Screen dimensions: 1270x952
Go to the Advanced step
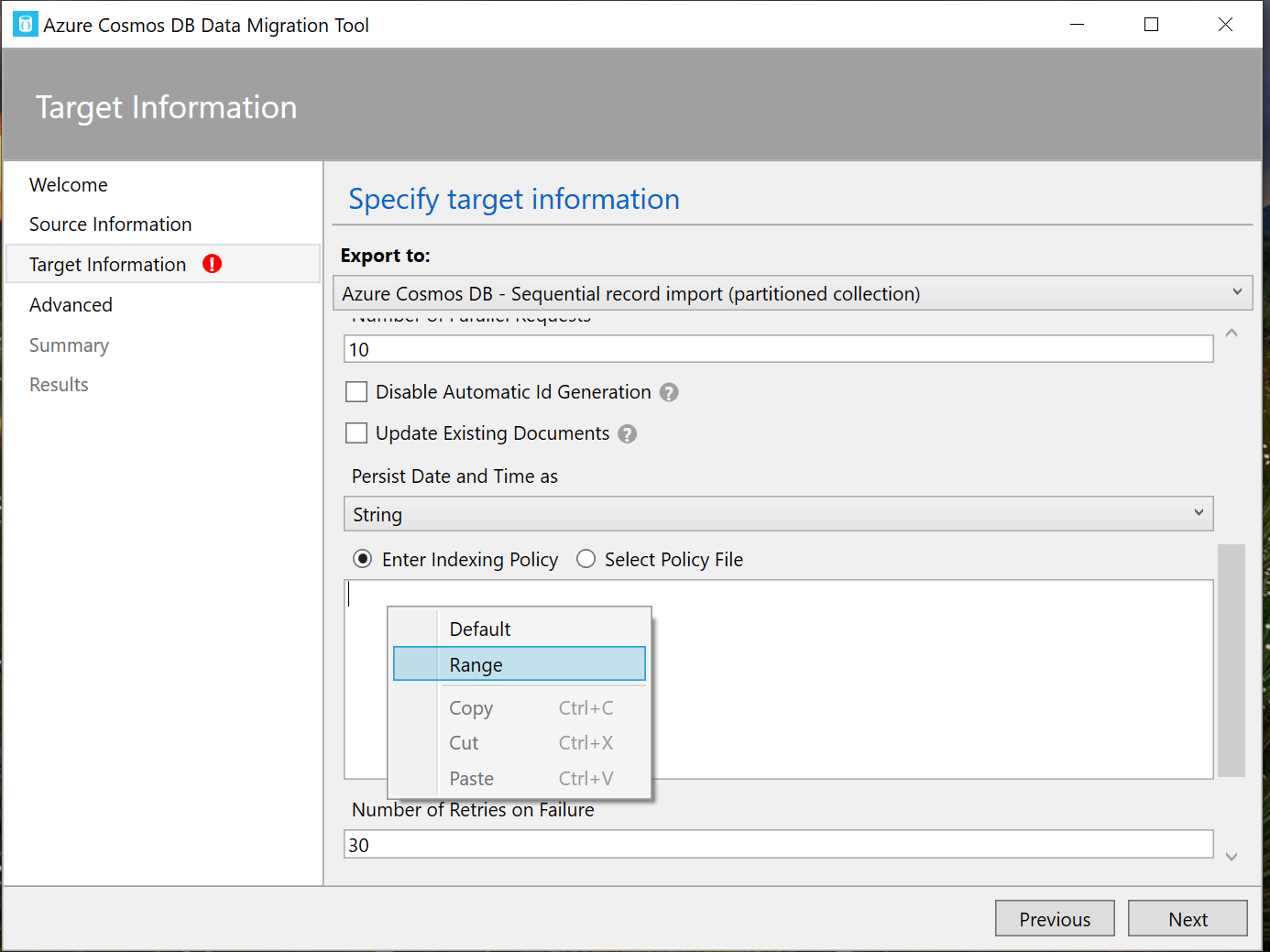point(71,305)
